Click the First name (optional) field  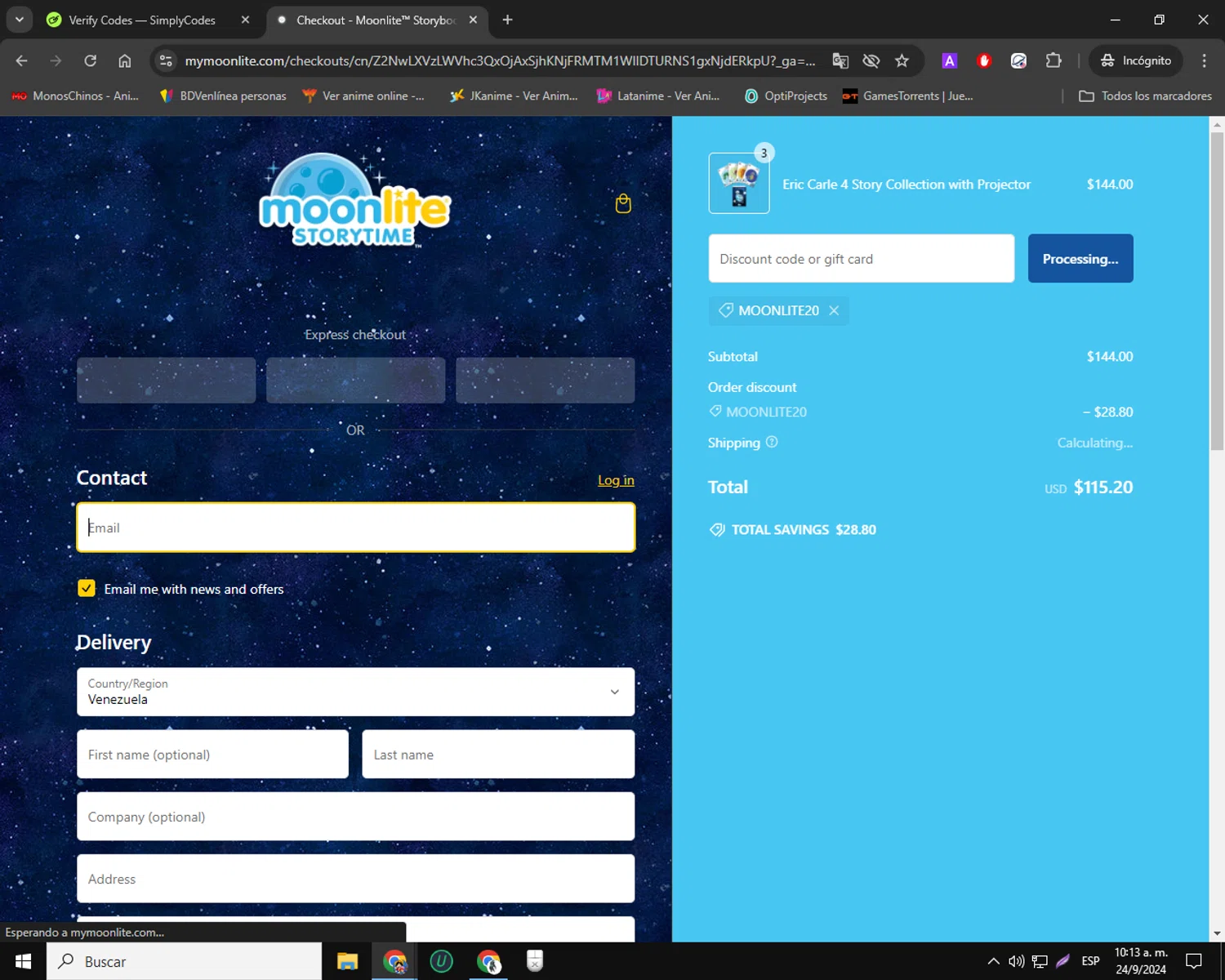tap(212, 755)
